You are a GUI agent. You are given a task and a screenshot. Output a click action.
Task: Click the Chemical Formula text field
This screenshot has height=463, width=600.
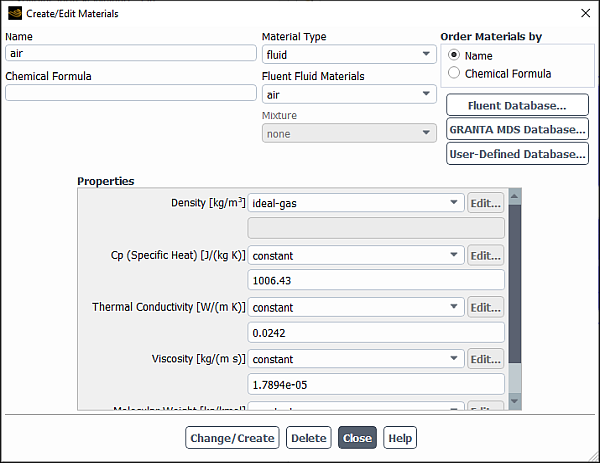(x=130, y=93)
